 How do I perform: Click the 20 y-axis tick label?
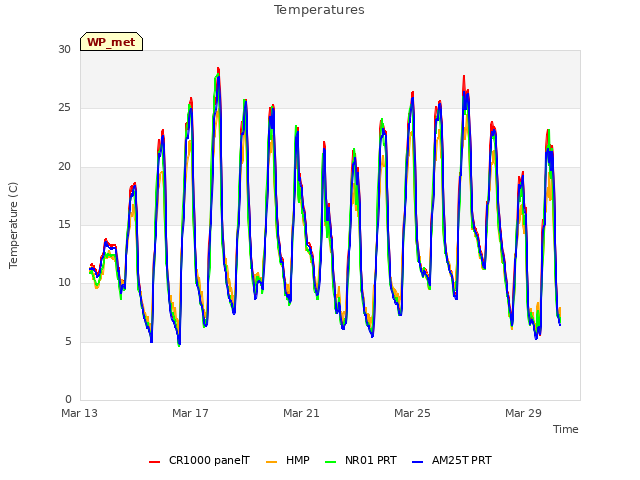64,167
